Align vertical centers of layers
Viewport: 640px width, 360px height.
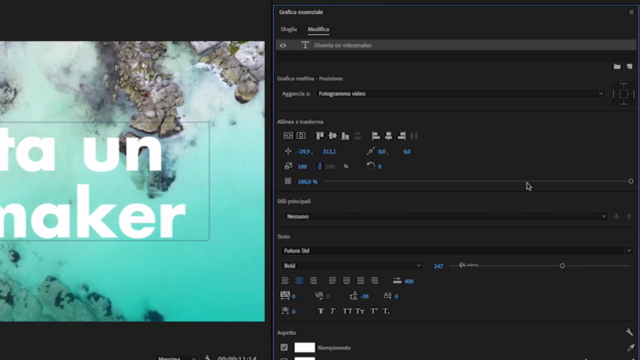coord(333,136)
